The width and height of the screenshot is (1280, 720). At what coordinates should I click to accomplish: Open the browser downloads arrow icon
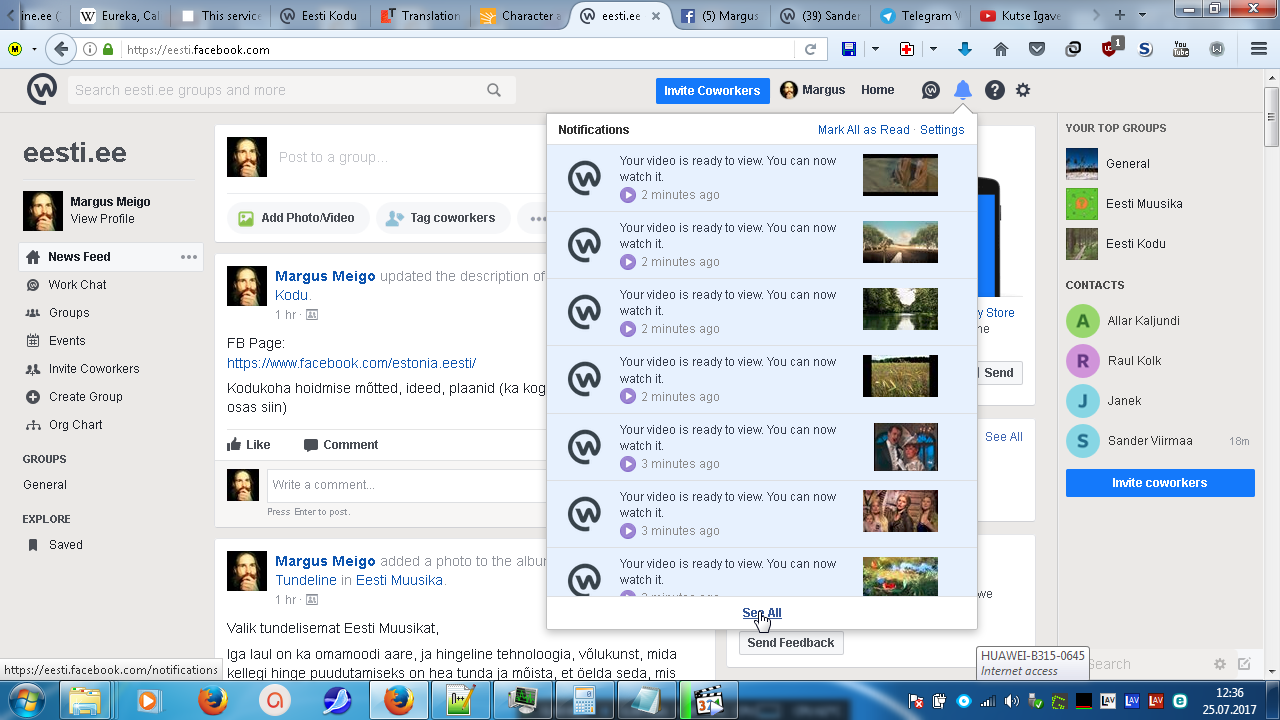(965, 49)
